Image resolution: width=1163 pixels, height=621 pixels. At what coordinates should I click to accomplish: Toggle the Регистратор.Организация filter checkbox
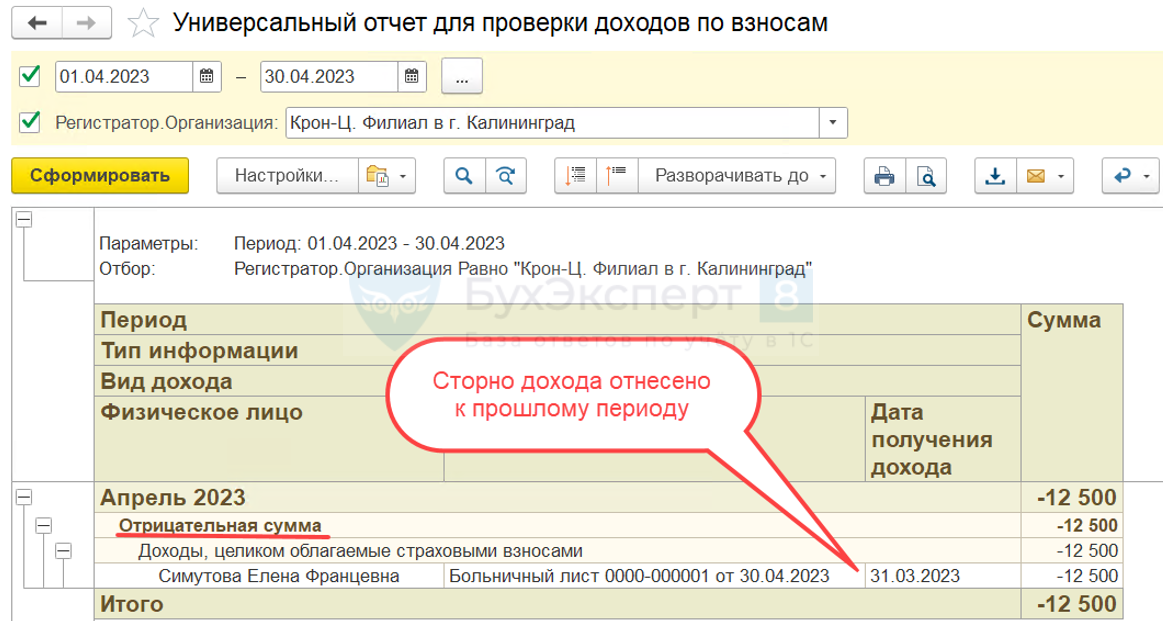pos(30,123)
